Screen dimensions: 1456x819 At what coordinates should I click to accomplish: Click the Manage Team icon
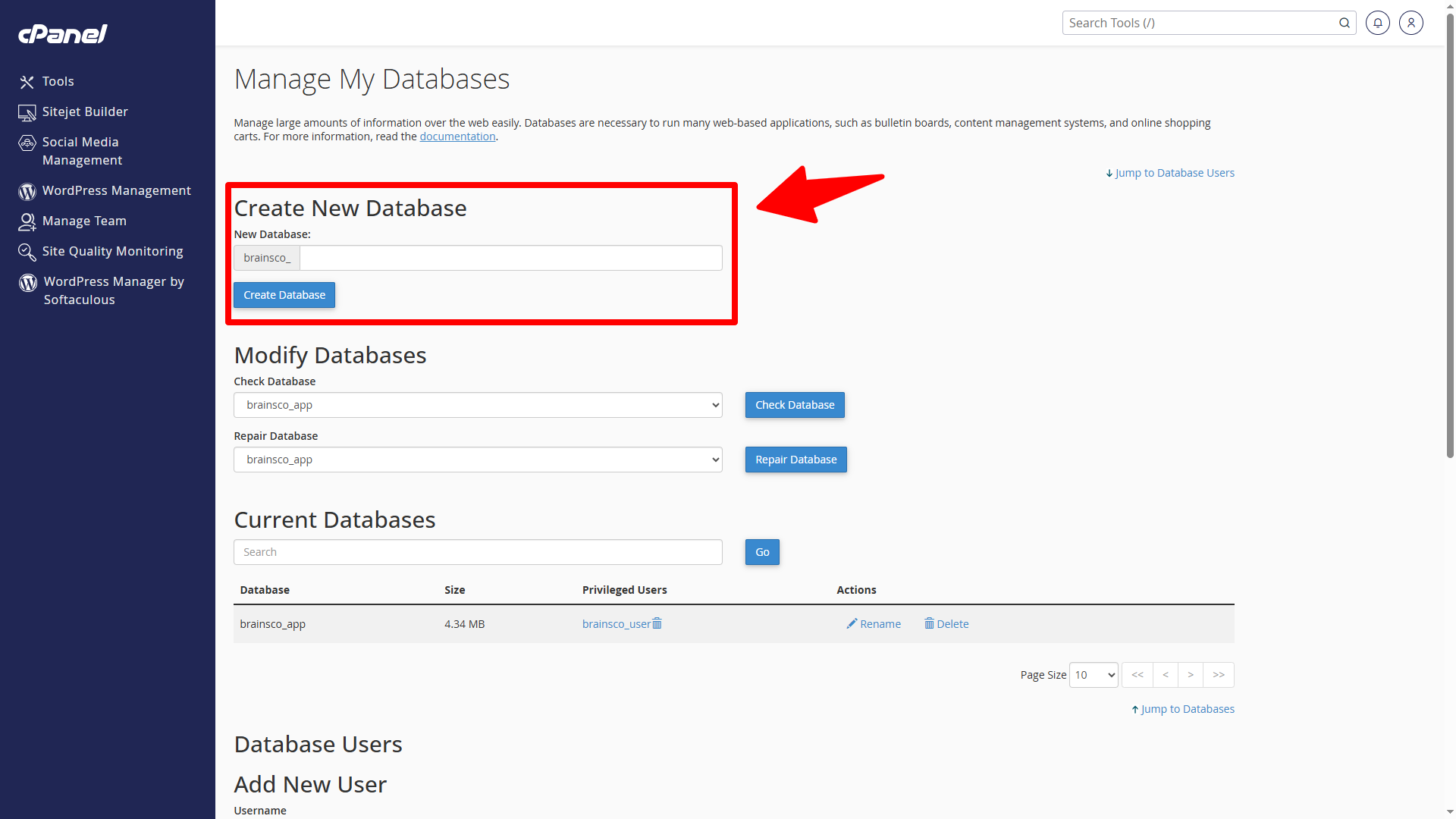(27, 221)
